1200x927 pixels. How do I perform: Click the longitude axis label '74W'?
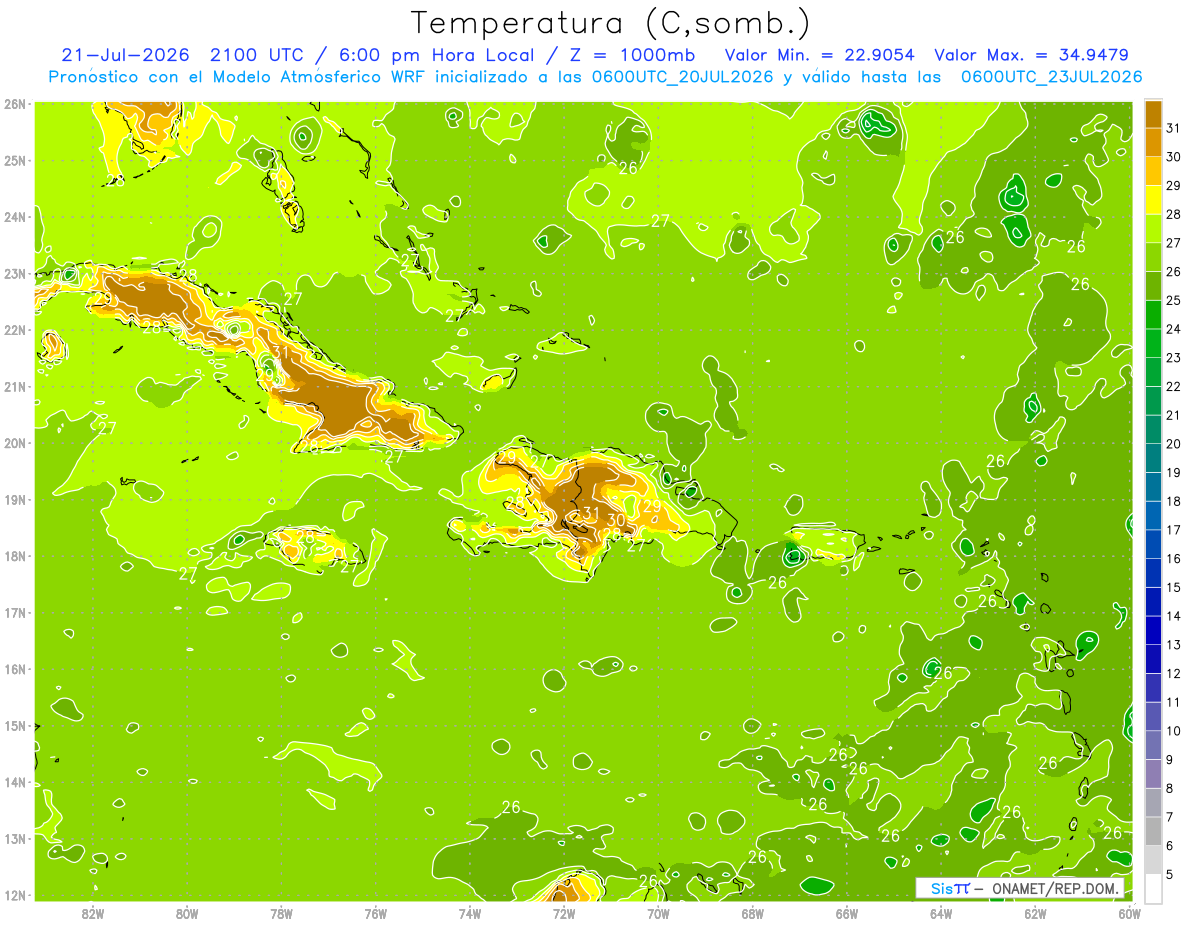(x=470, y=913)
